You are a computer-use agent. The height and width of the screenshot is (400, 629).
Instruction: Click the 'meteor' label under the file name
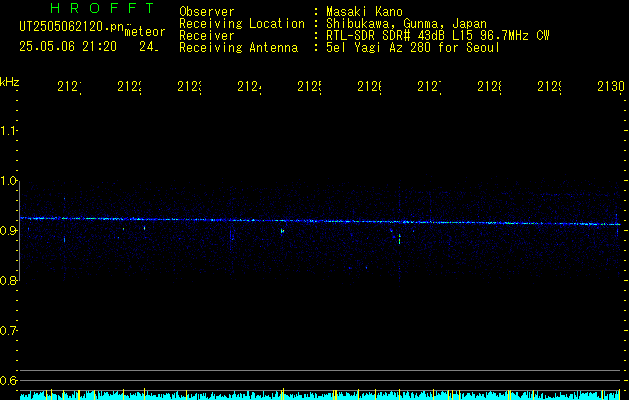point(145,32)
